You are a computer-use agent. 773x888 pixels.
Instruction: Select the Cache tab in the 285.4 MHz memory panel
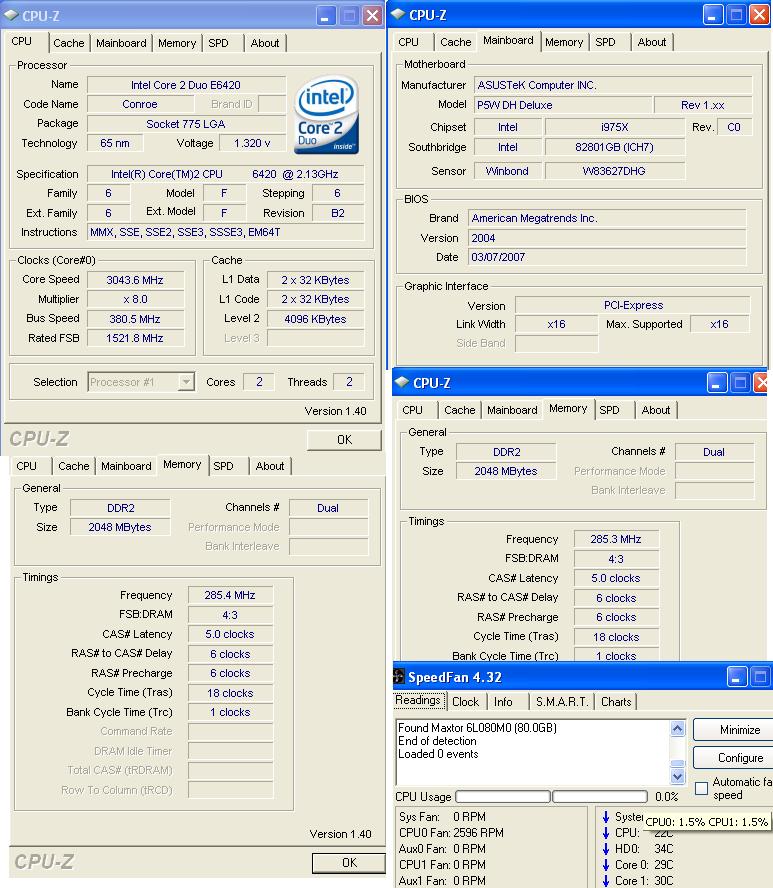[x=74, y=466]
